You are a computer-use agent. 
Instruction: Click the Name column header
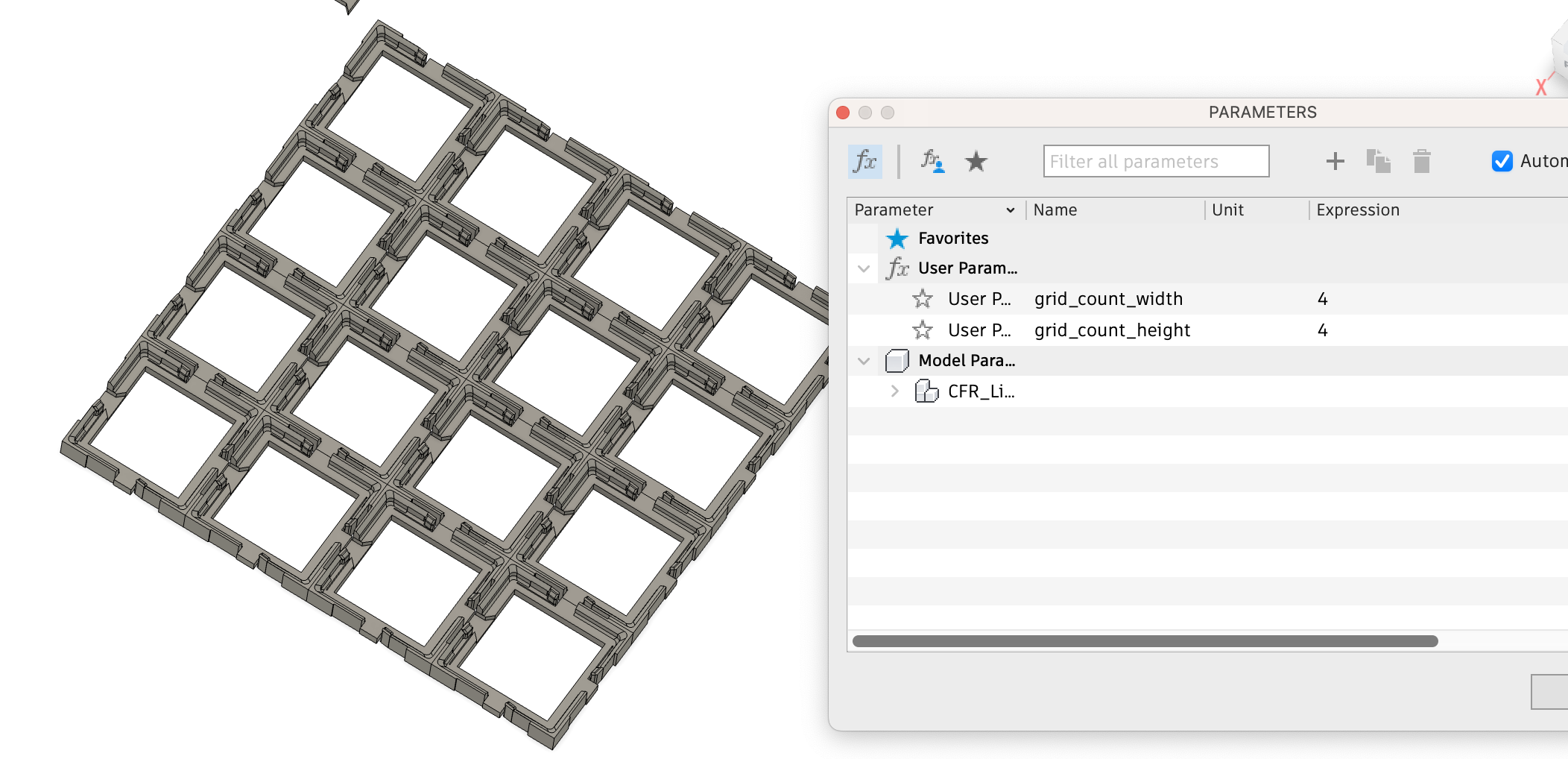[1055, 210]
